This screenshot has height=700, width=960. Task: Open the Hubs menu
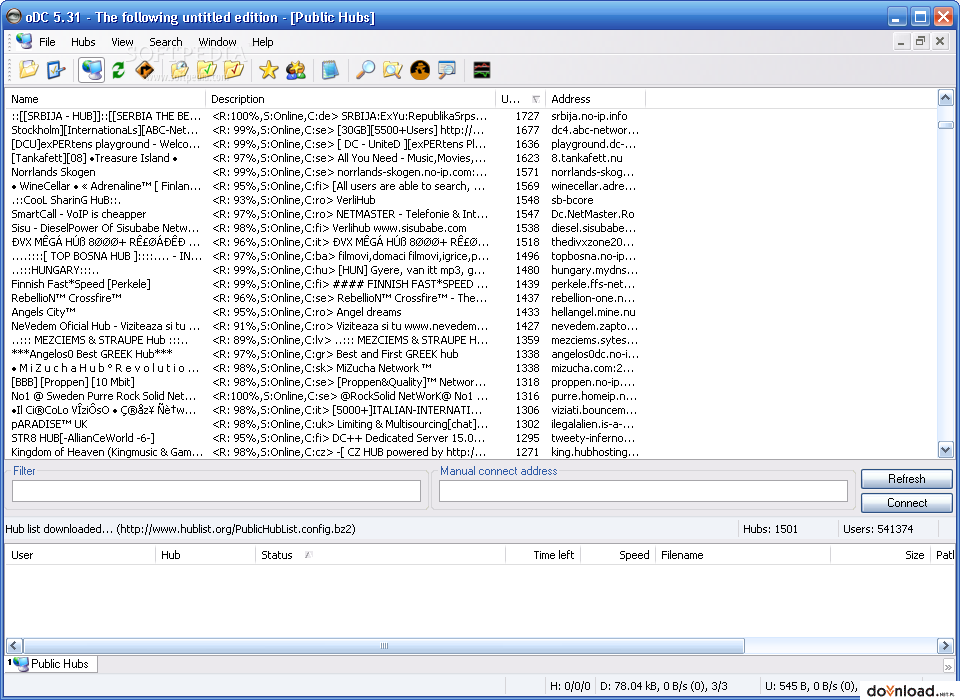(x=83, y=42)
